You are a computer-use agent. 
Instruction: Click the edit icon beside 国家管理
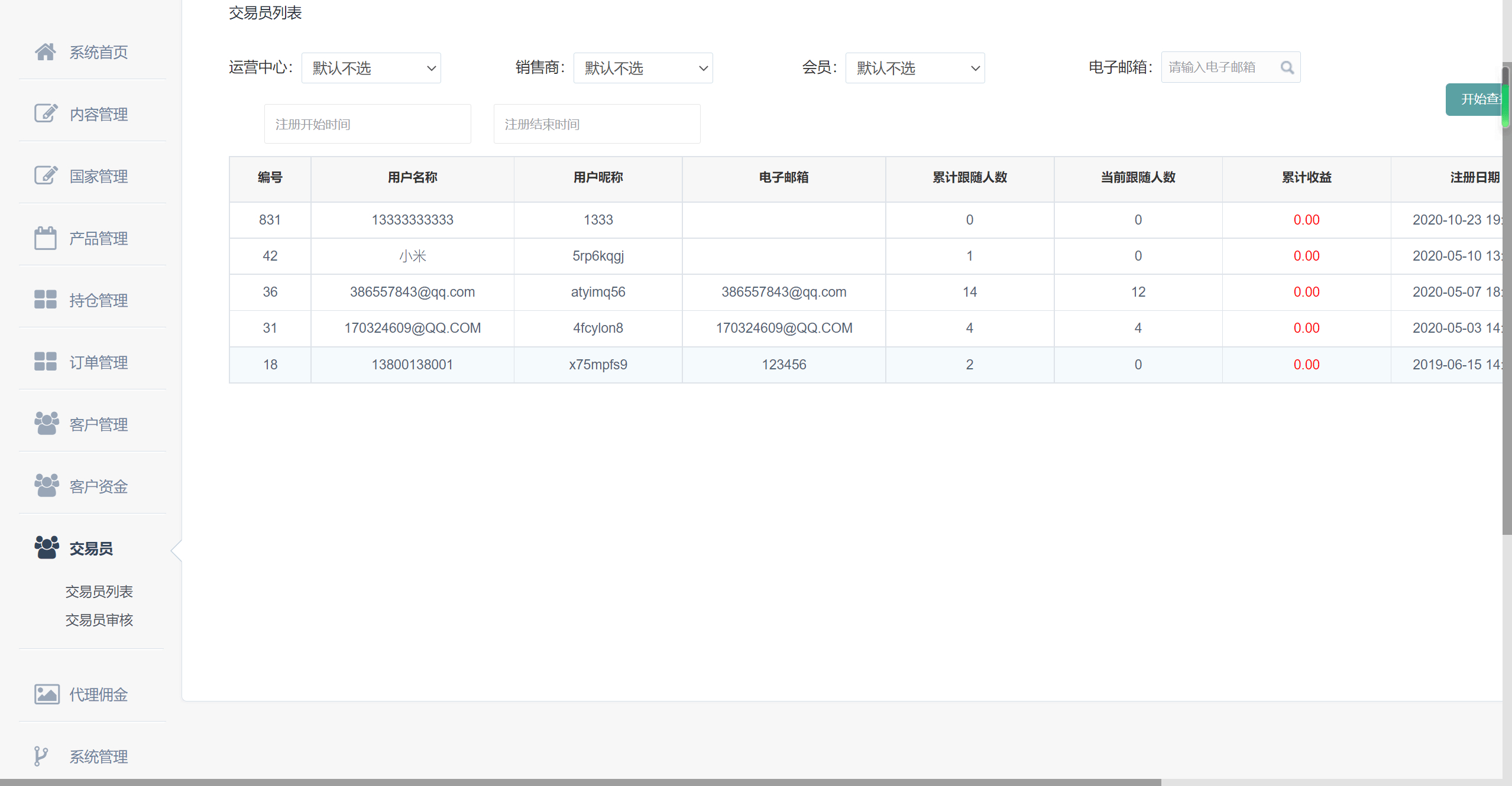(45, 176)
